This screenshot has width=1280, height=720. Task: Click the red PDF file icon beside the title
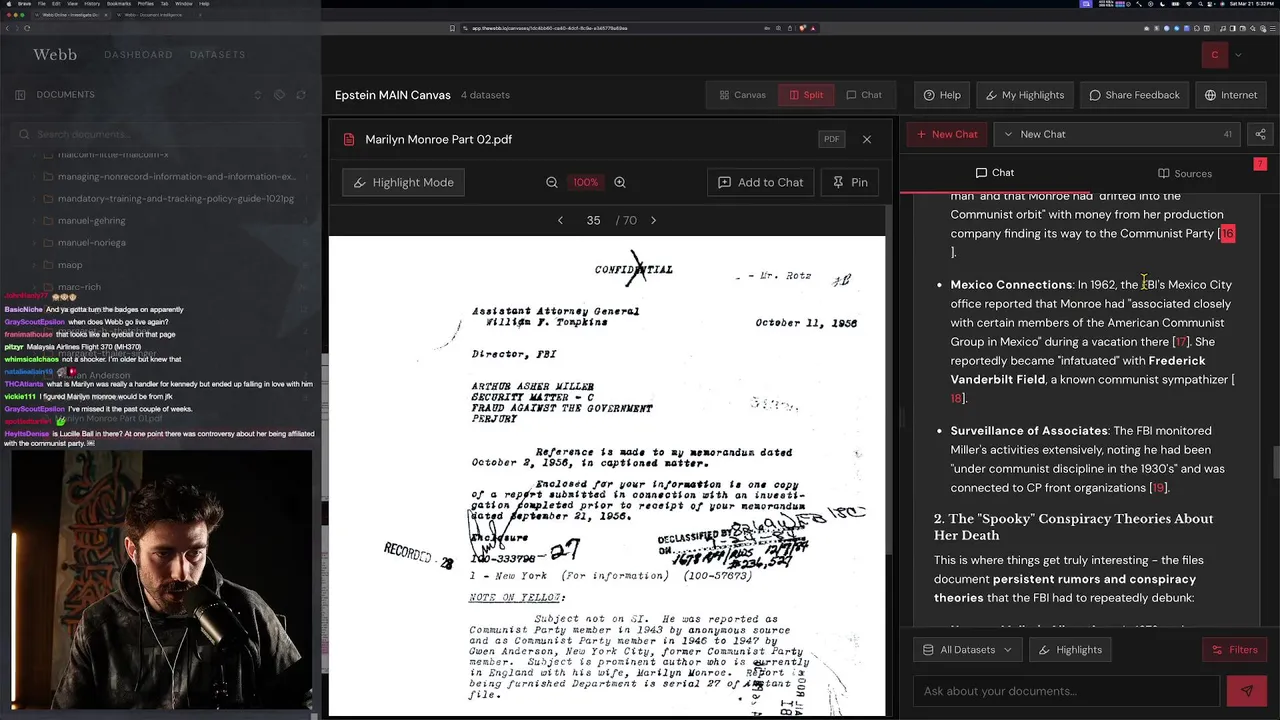point(349,139)
